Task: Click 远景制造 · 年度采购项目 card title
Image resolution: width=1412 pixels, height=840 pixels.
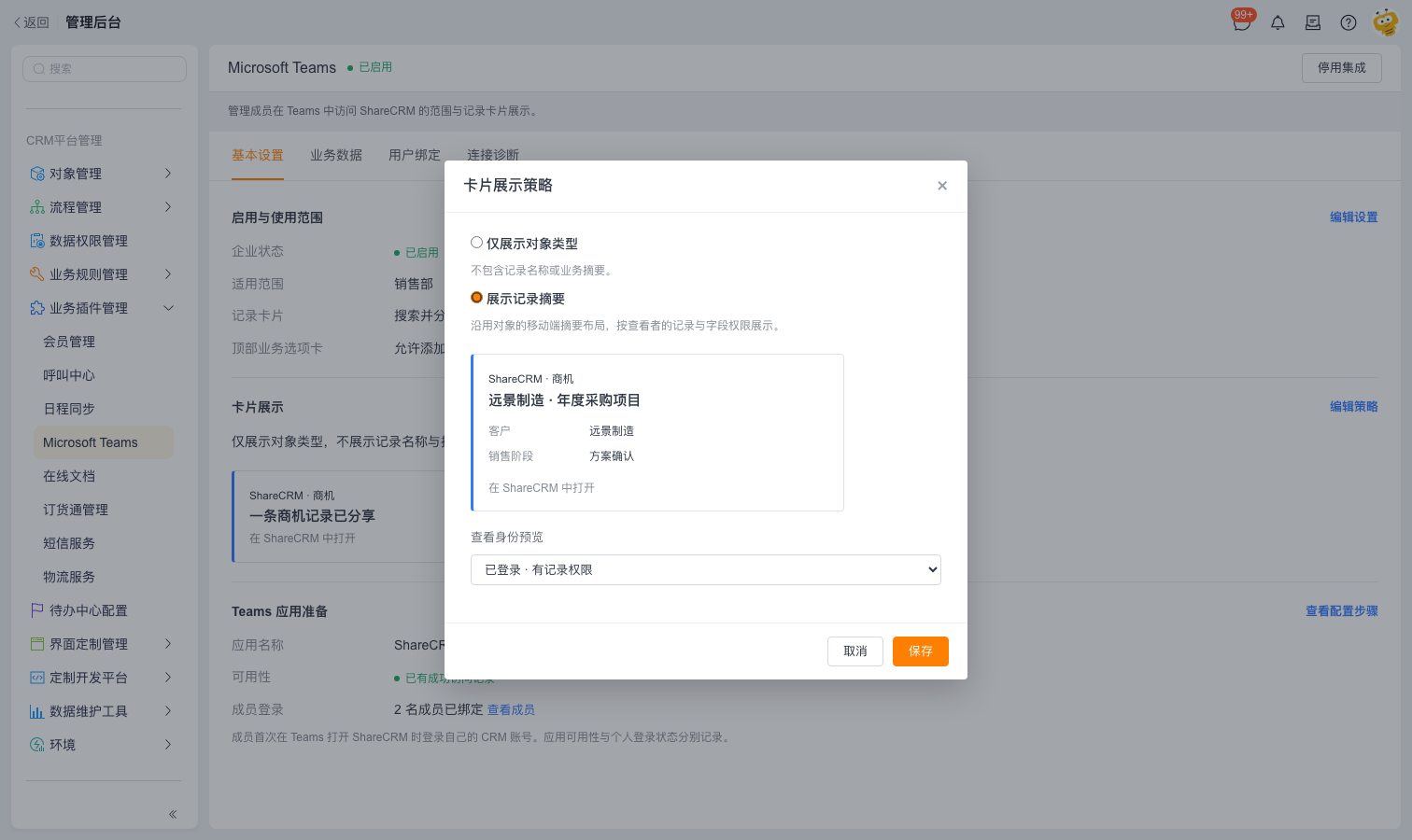Action: click(x=564, y=400)
